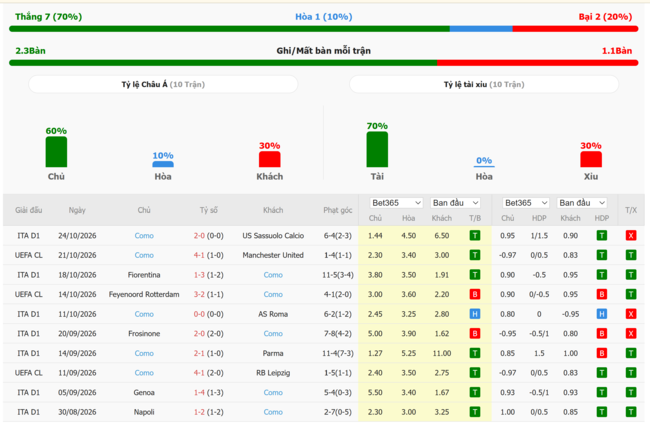Click green T T/B badge in Manchester United row

point(475,255)
